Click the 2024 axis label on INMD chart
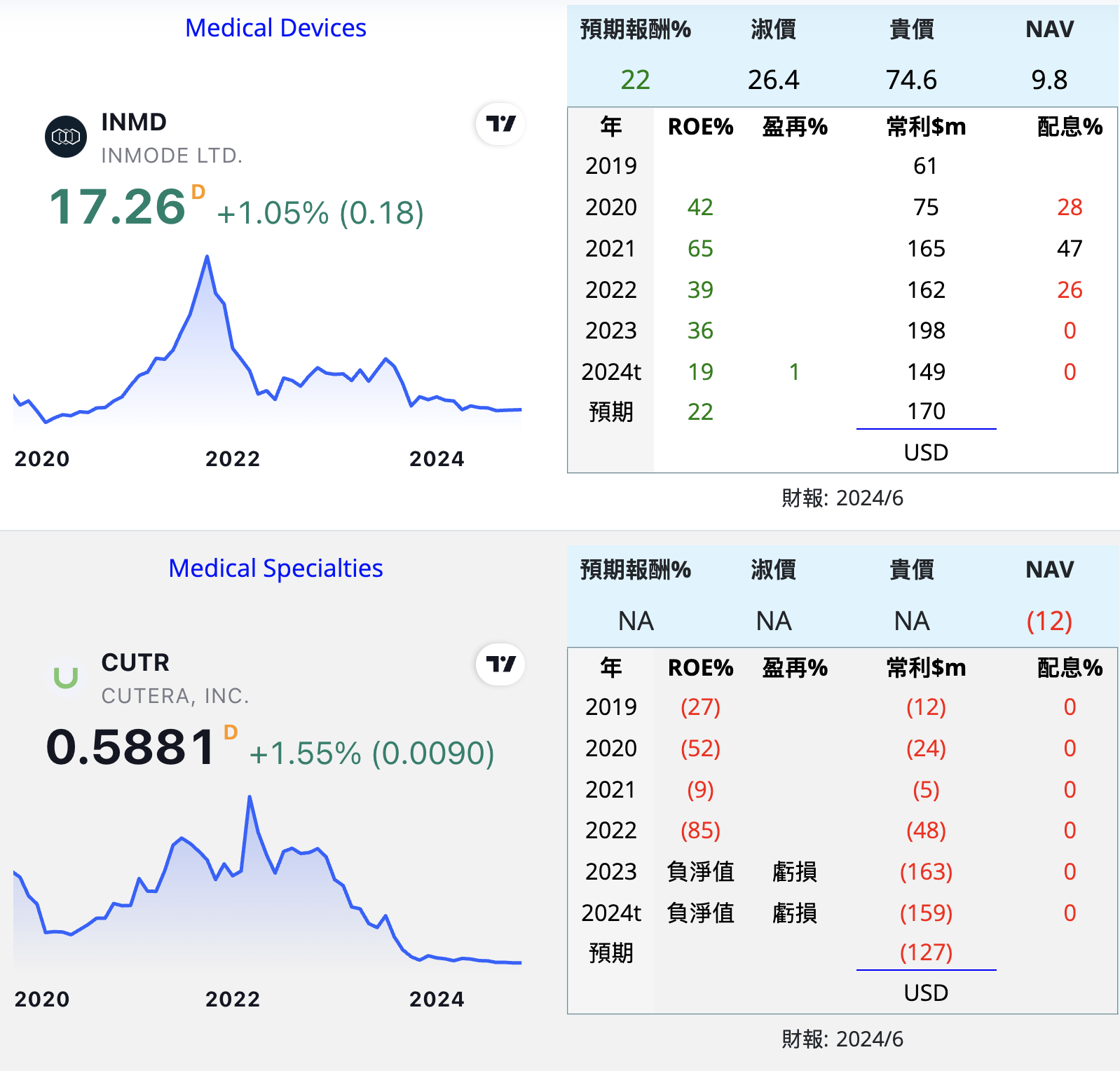Image resolution: width=1120 pixels, height=1071 pixels. (x=437, y=459)
